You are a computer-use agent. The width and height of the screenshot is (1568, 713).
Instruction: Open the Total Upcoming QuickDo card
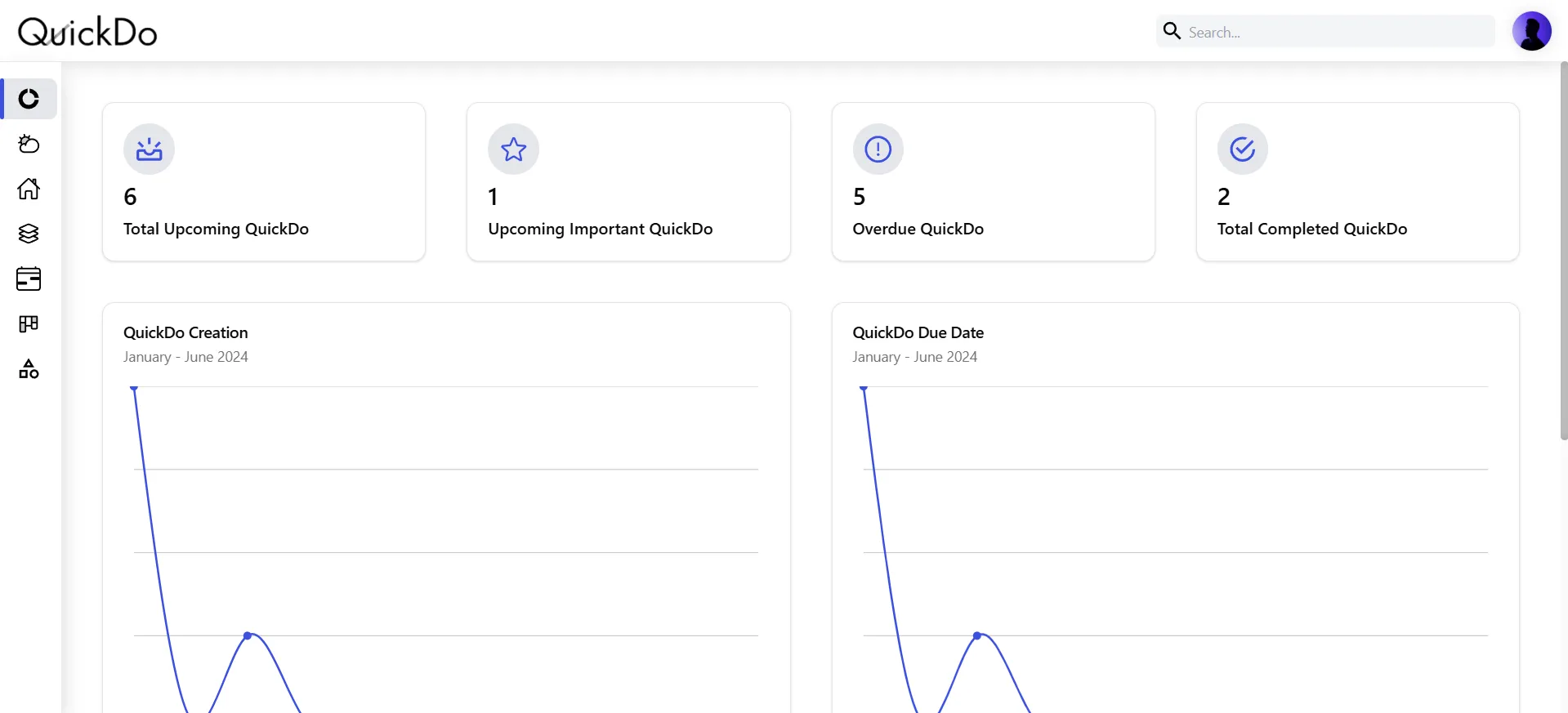click(x=263, y=181)
